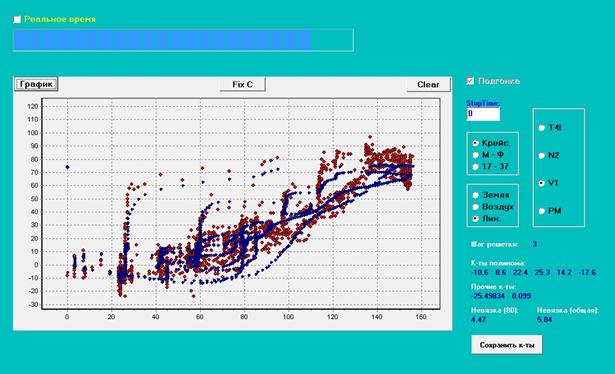The height and width of the screenshot is (374, 615).
Task: Select the Крейс. radio option
Action: [476, 143]
